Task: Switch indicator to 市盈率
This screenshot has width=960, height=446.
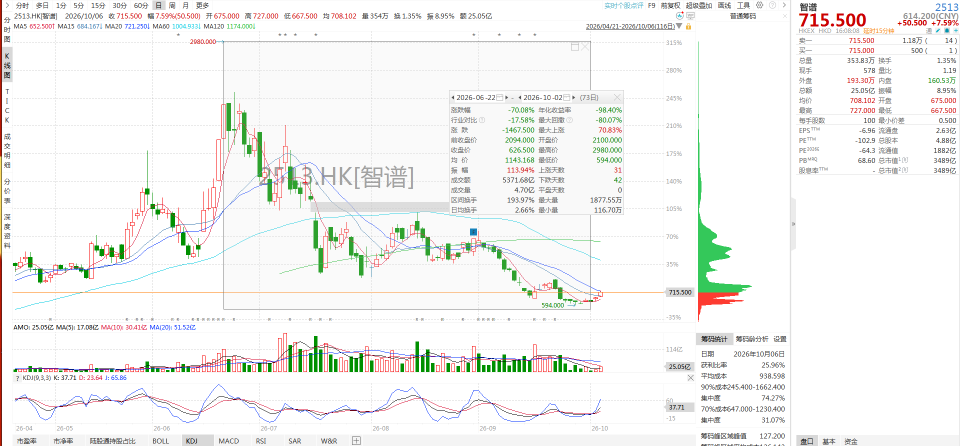Action: pyautogui.click(x=27, y=440)
